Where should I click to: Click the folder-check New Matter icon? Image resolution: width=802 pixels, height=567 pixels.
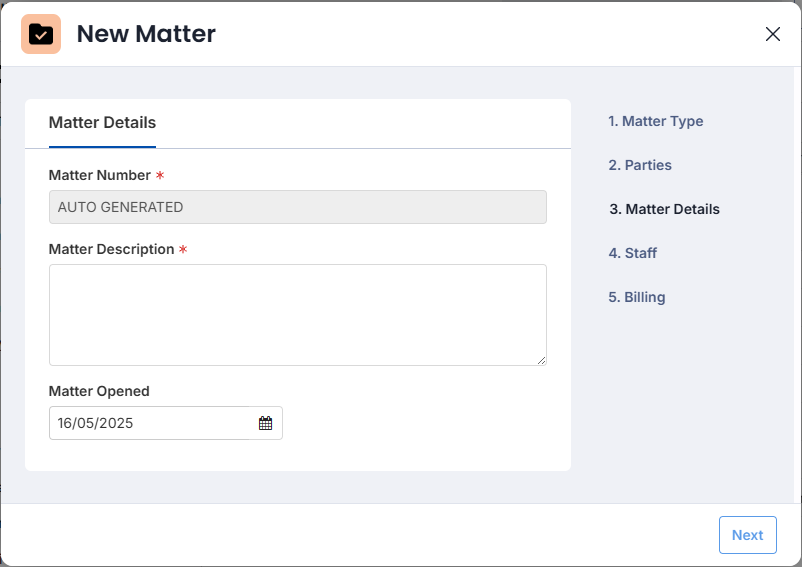[x=41, y=34]
